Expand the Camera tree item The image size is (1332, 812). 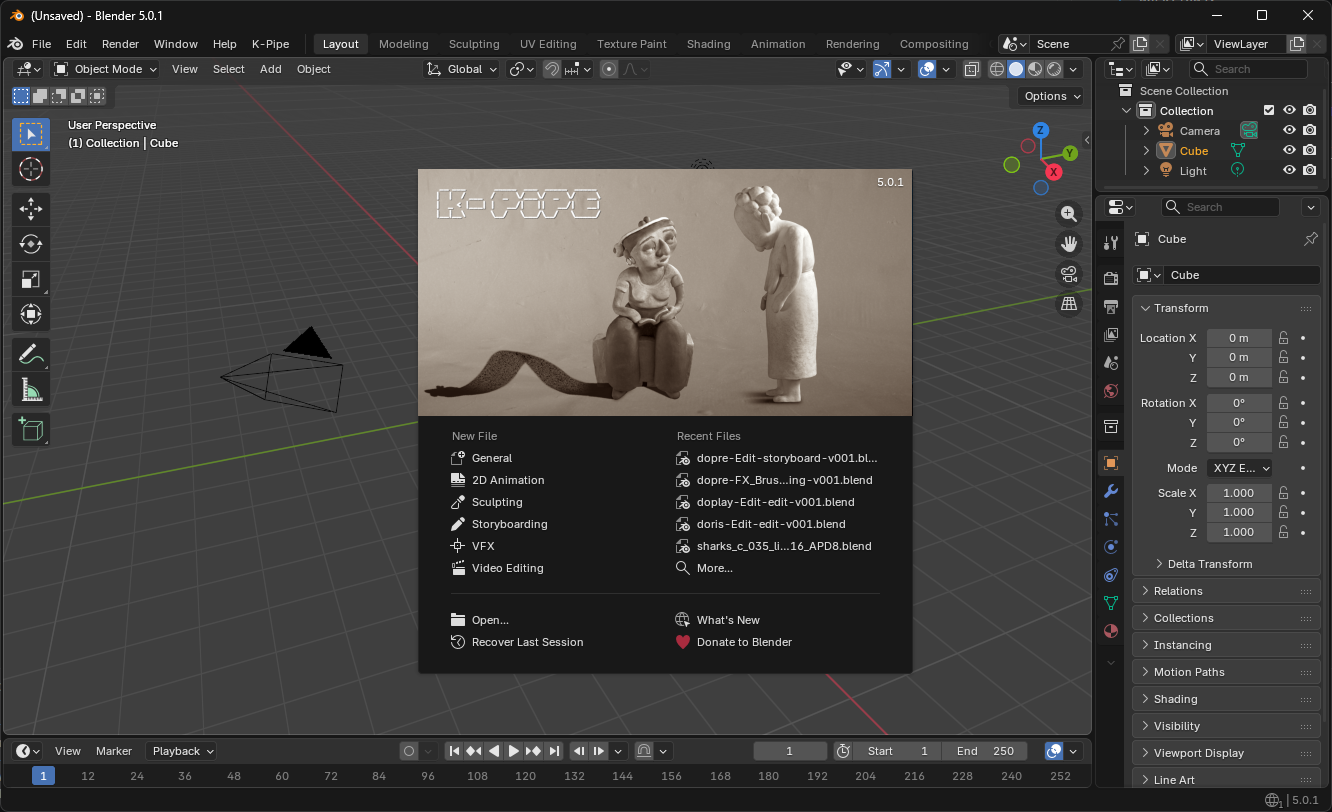coord(1147,131)
